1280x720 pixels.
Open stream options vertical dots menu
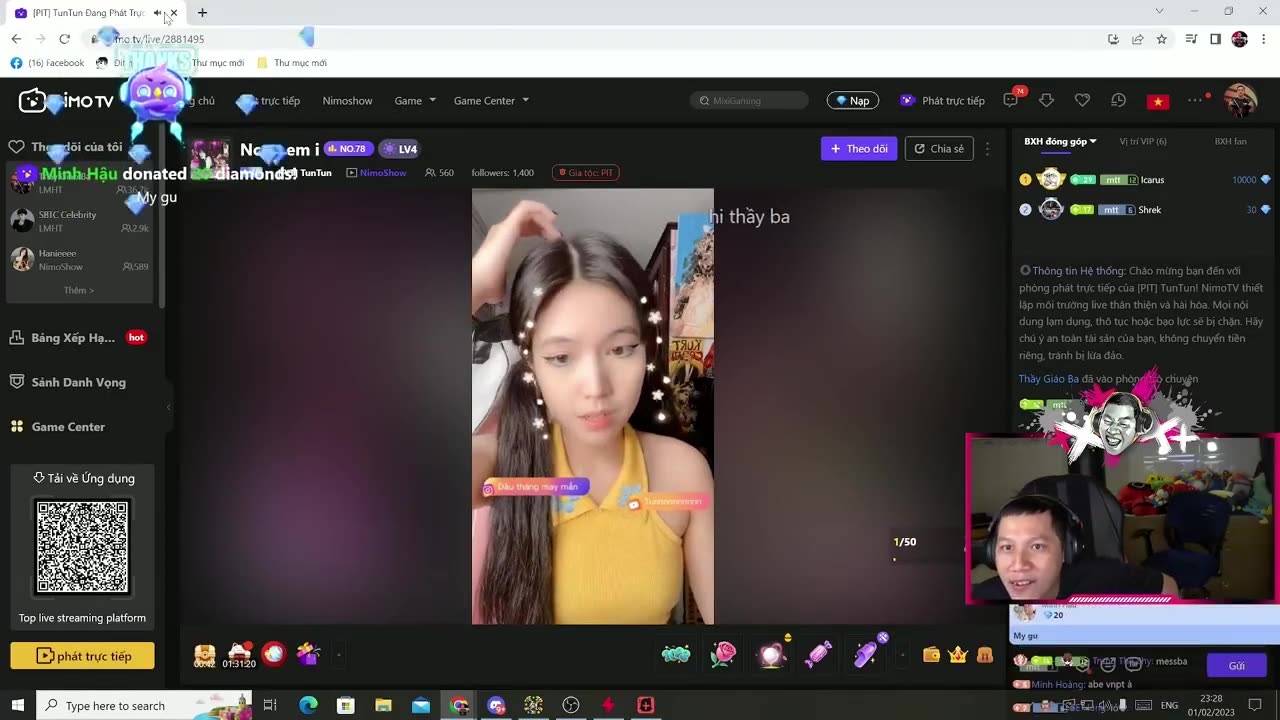(x=987, y=149)
